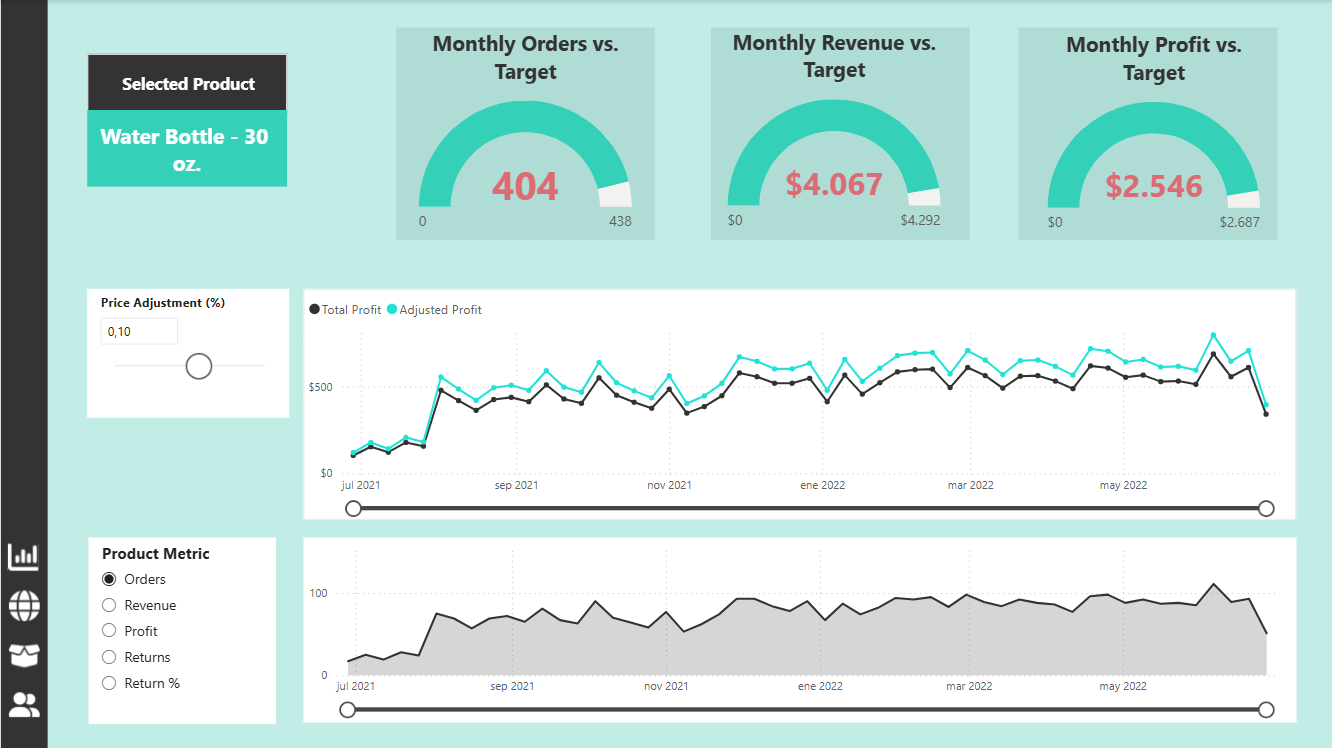Screen dimensions: 1332x748
Task: Click left handle of orders chart zoom slider
Action: [x=347, y=710]
